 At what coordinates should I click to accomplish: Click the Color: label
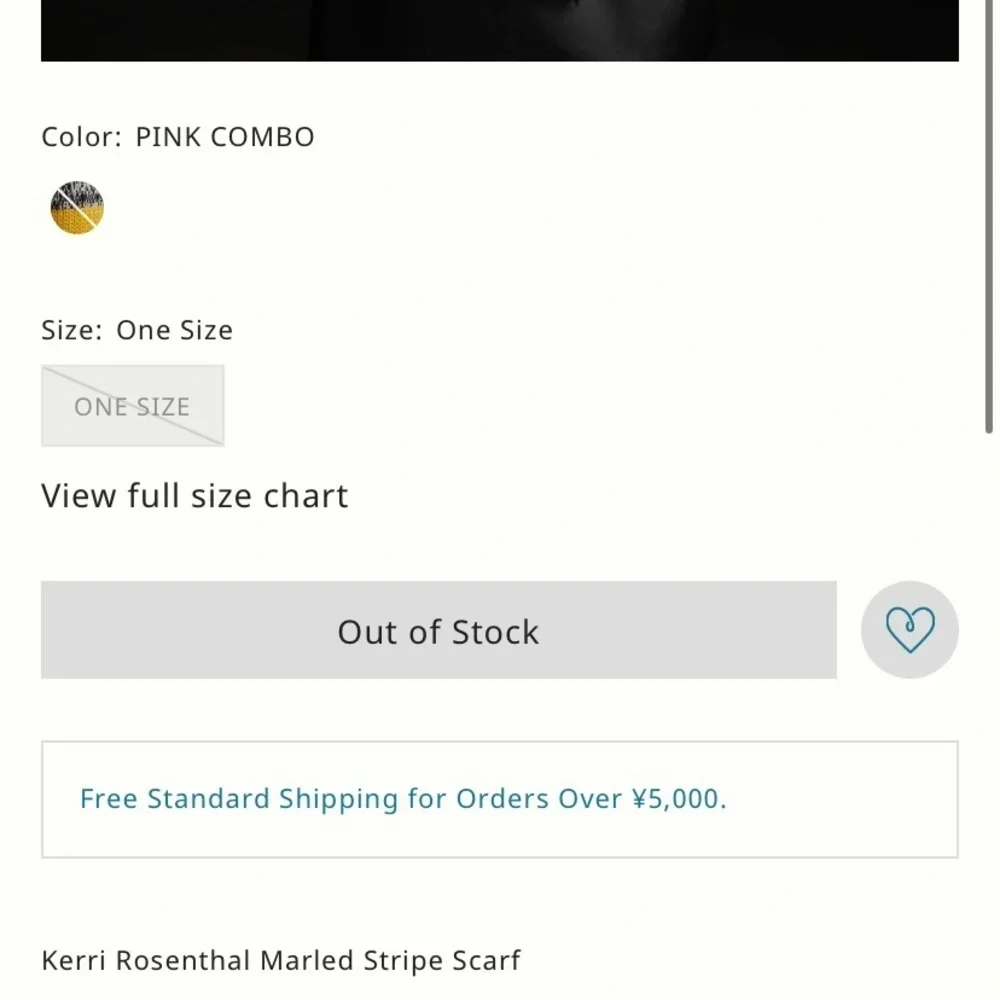tap(82, 136)
